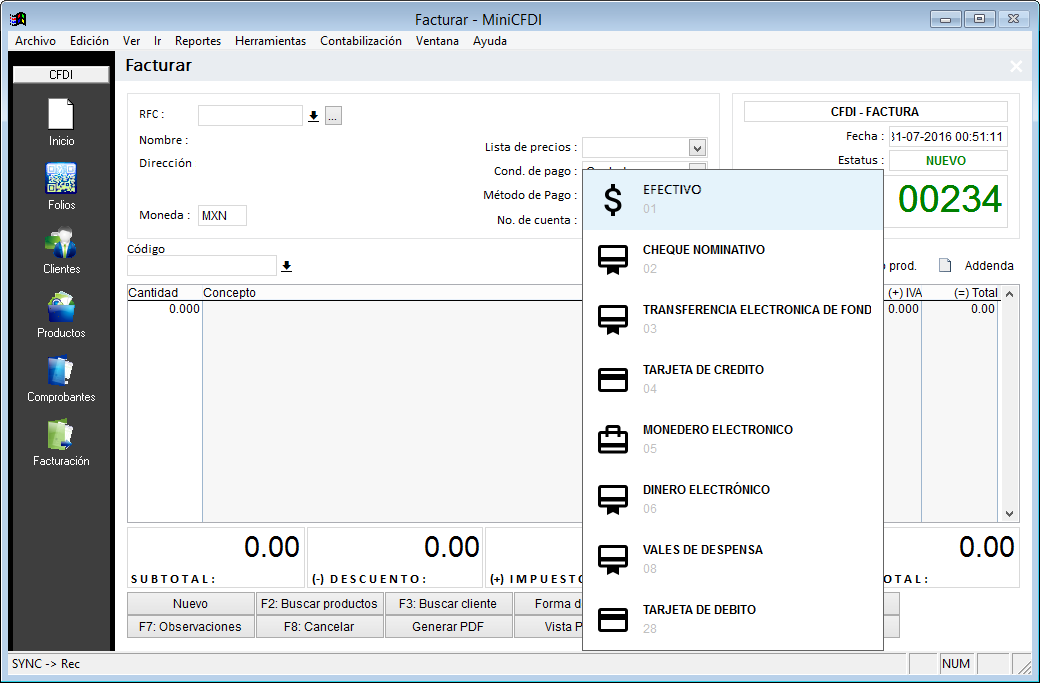
Task: Click the Código input field
Action: [x=202, y=265]
